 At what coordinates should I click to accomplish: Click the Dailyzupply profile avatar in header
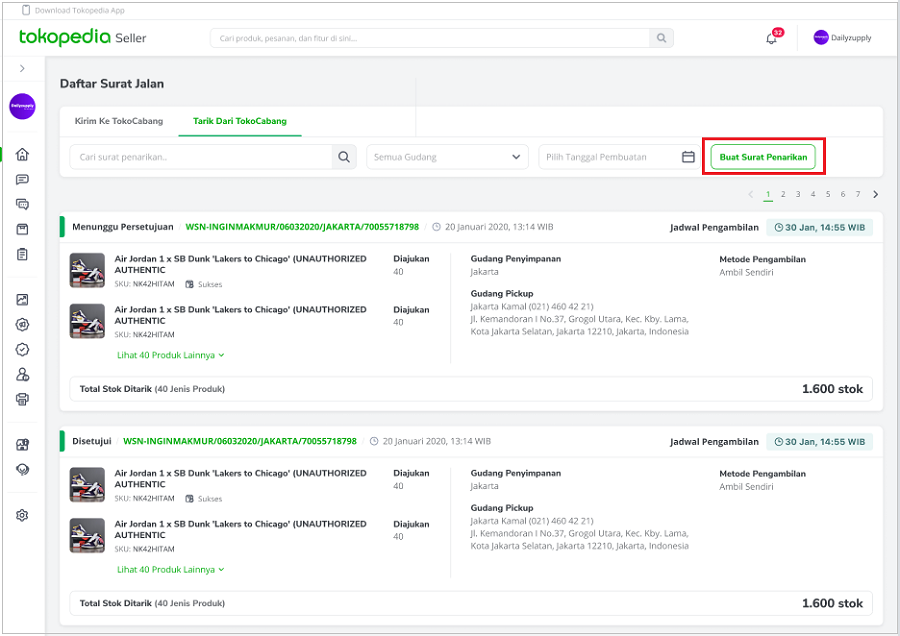click(821, 38)
